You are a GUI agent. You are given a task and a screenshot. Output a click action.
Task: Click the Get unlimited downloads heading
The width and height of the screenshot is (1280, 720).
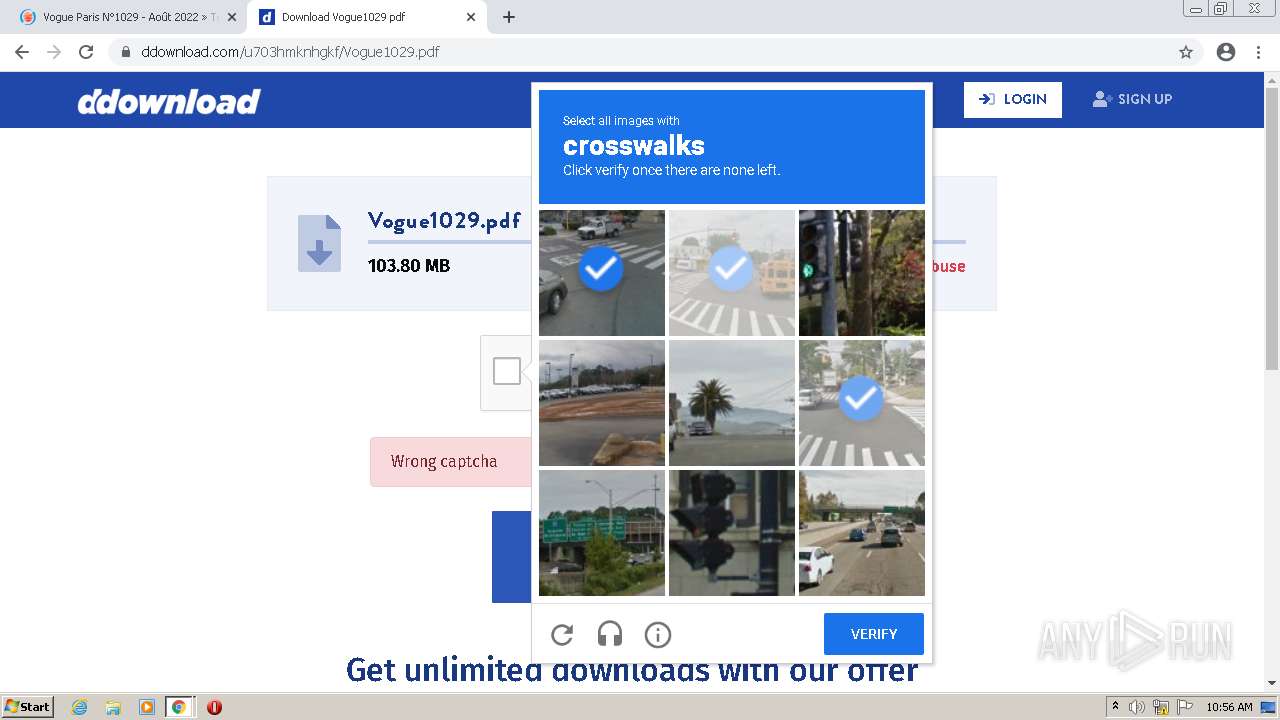(x=632, y=669)
